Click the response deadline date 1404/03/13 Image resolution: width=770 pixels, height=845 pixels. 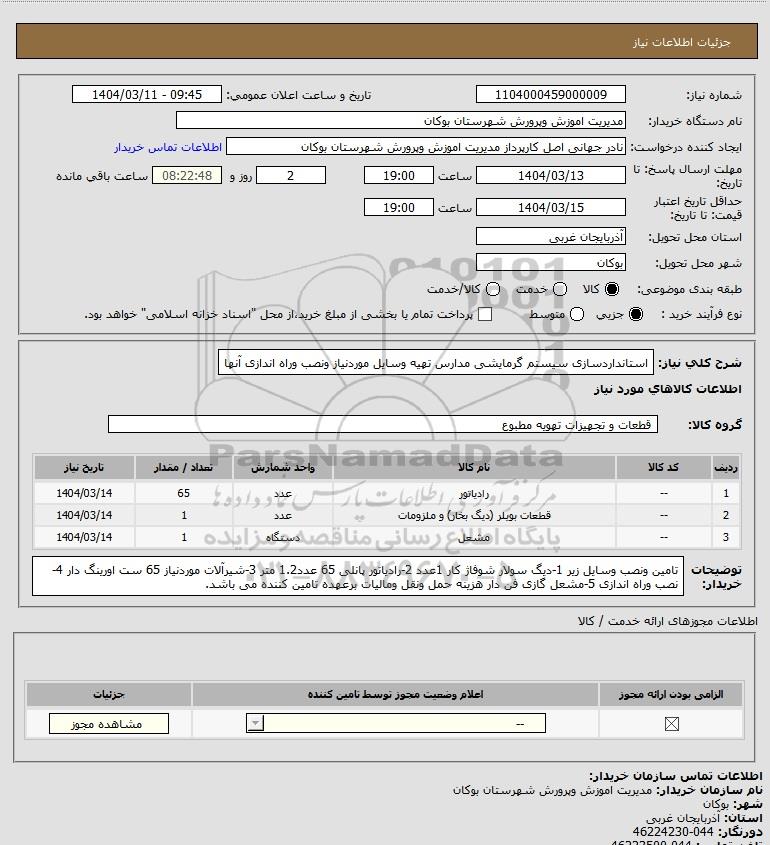coord(551,175)
